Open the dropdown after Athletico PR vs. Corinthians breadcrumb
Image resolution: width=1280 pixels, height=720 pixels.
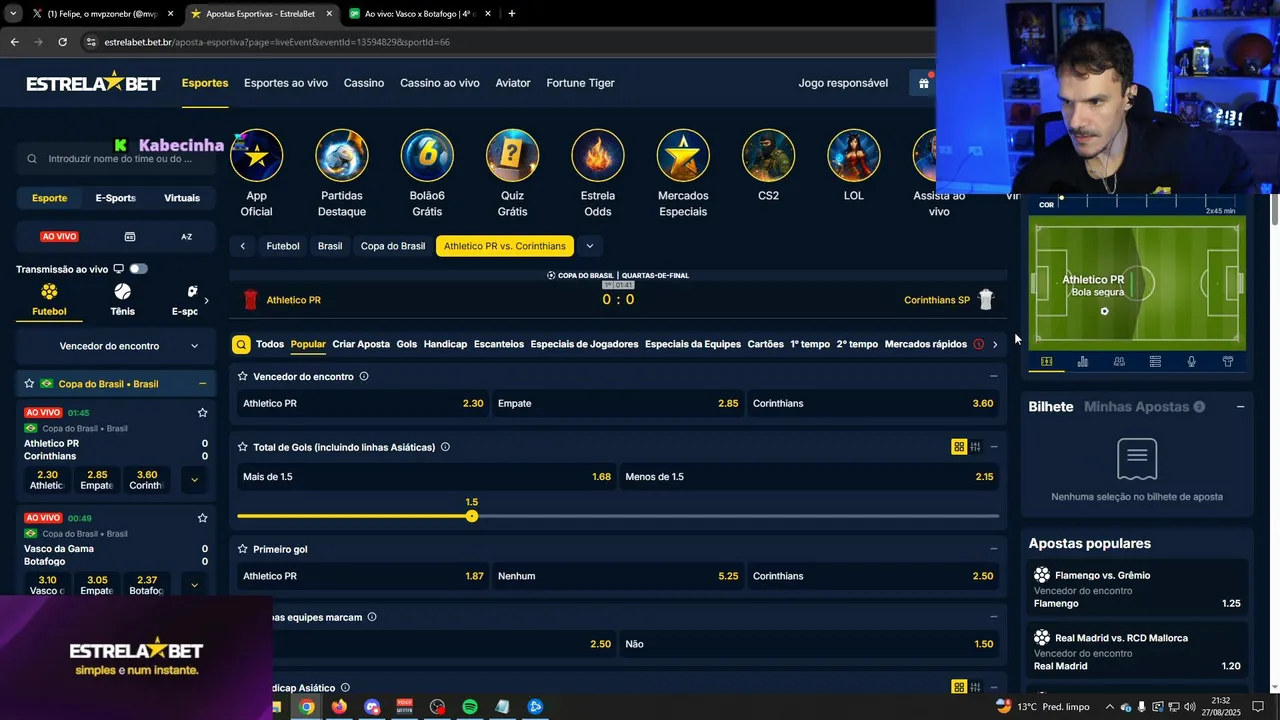pos(590,246)
